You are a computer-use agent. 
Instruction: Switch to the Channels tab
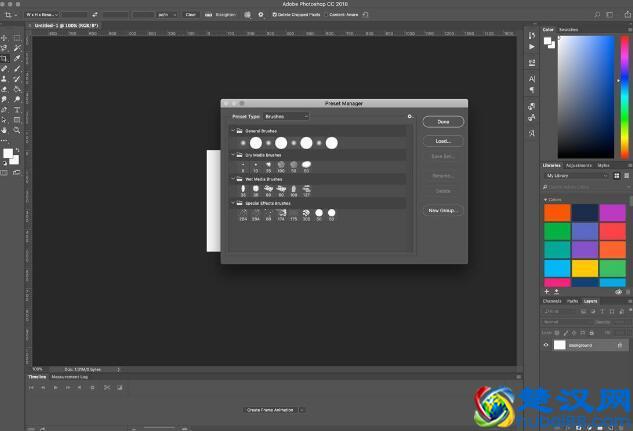(x=552, y=301)
